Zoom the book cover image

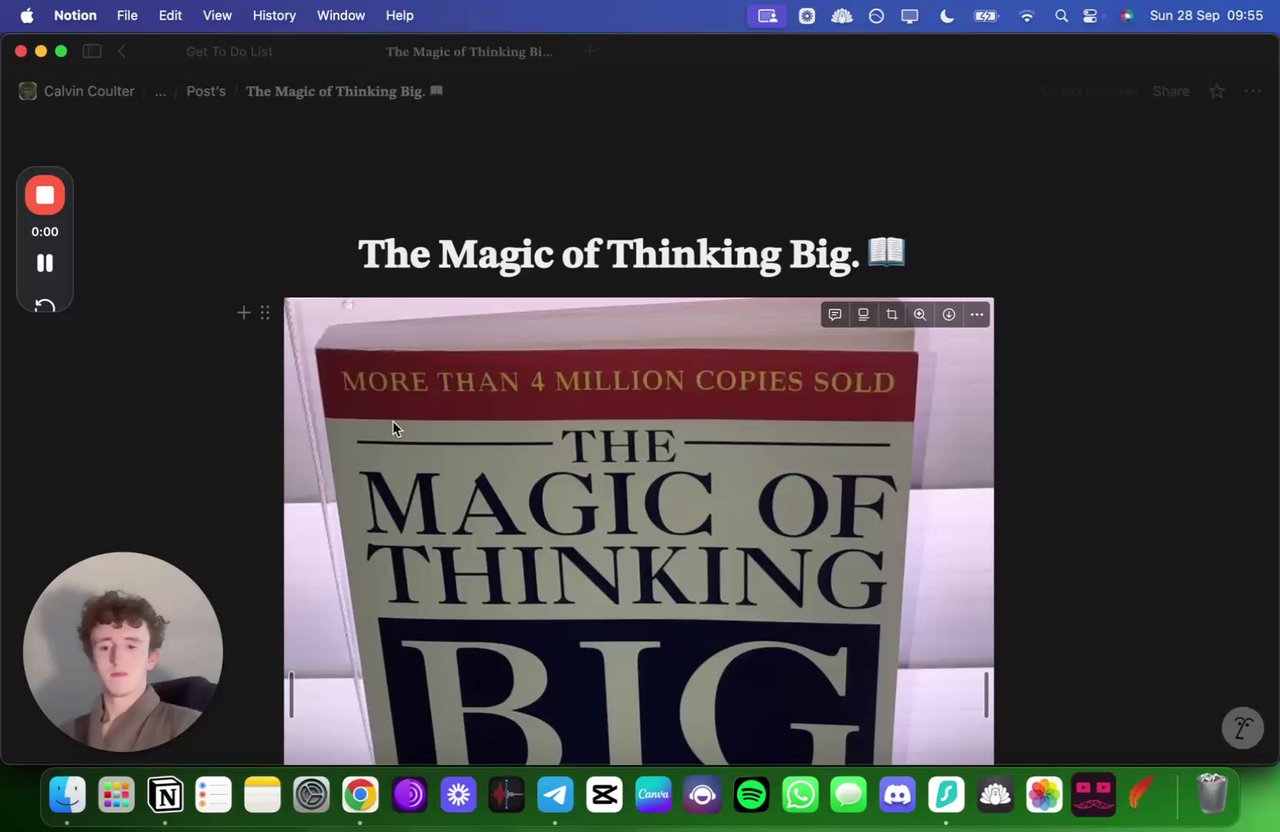(x=920, y=314)
